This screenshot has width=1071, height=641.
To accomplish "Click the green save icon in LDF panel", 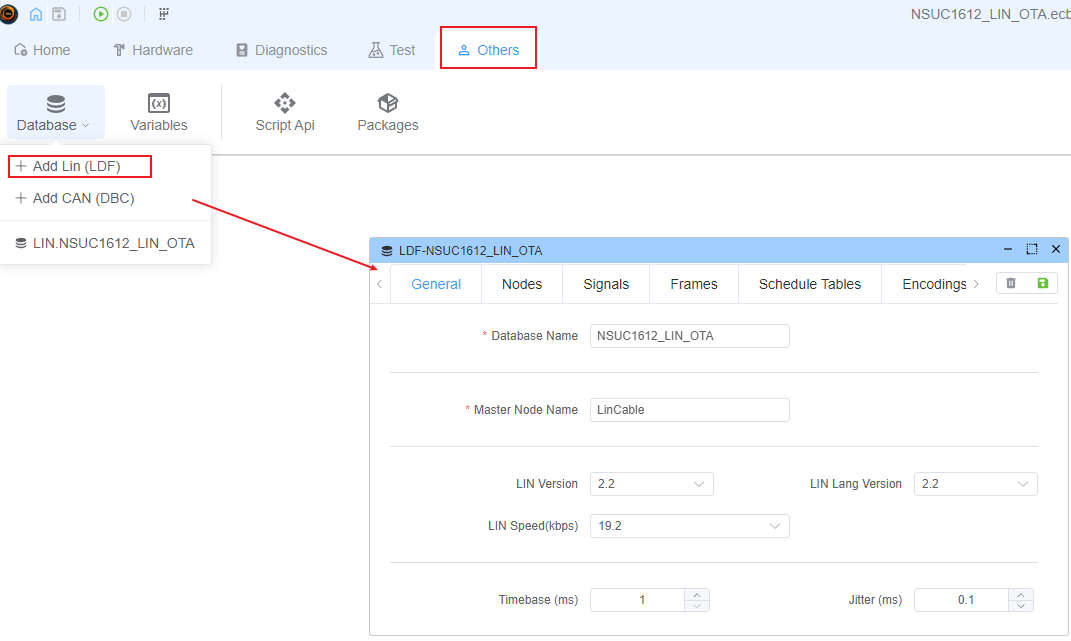I will click(1043, 284).
